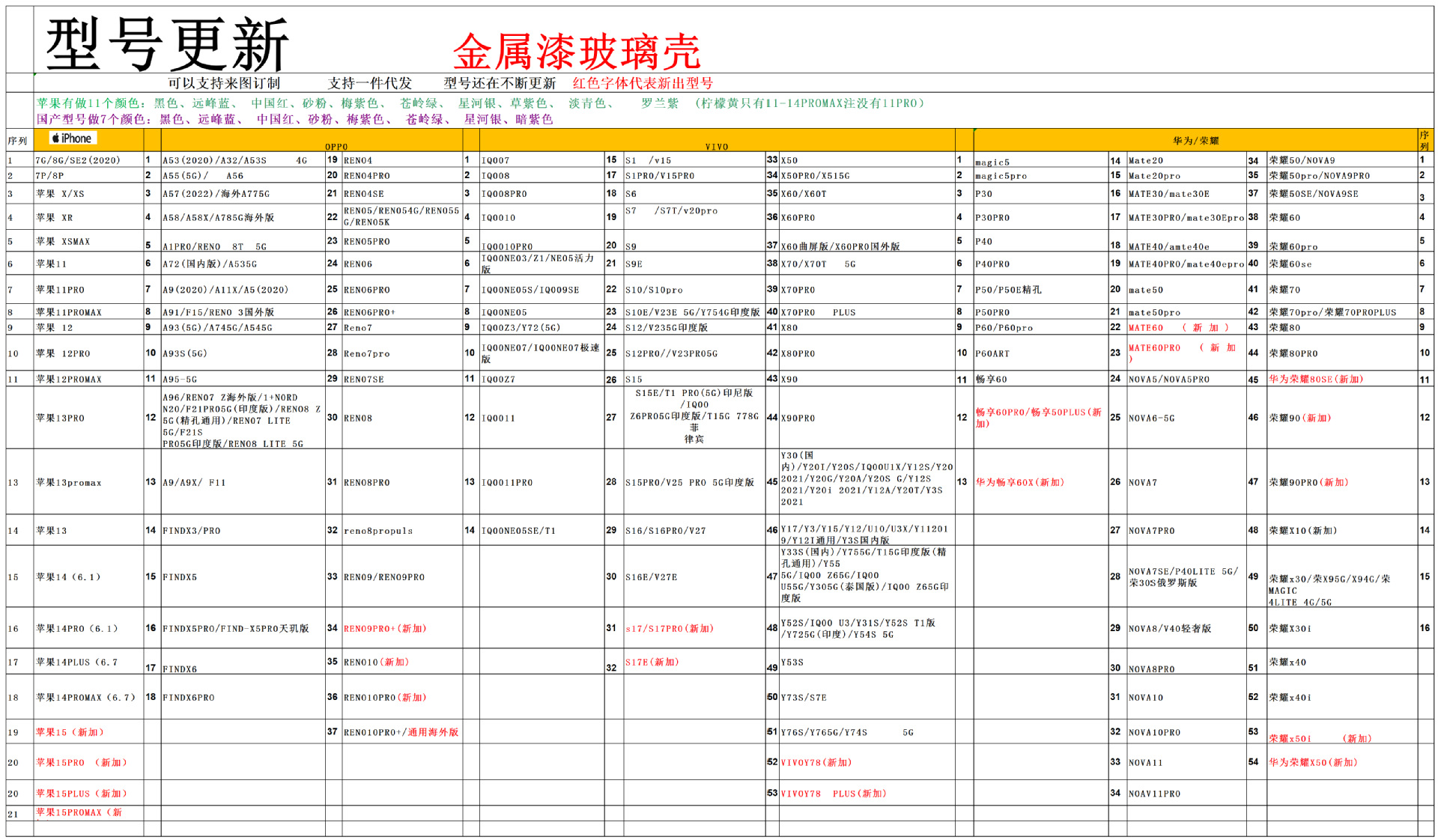The width and height of the screenshot is (1438, 840).
Task: Select the 荣耀90PRO(新加) cell
Action: click(1308, 482)
